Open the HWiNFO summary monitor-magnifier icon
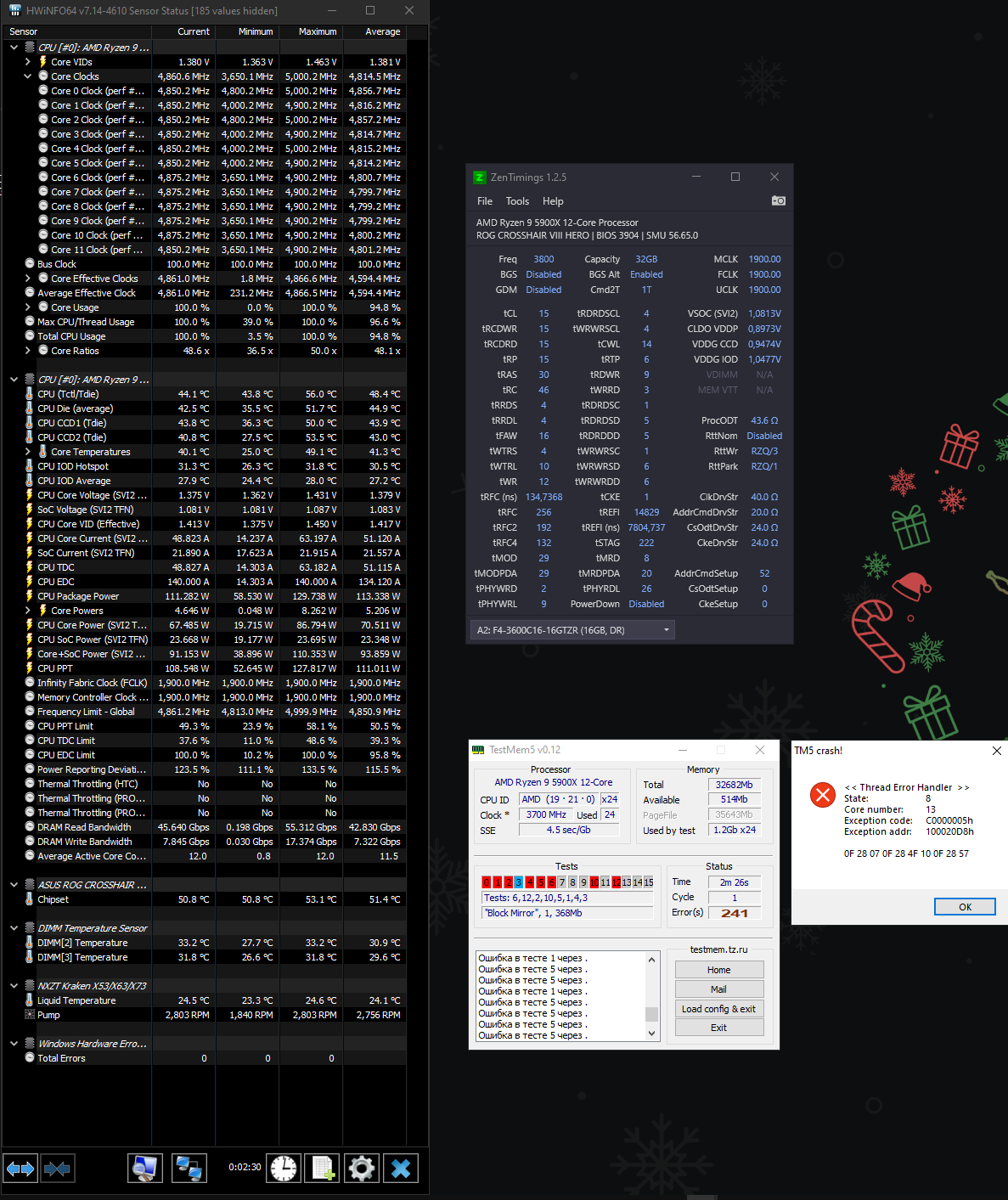This screenshot has height=1200, width=1008. [145, 1169]
